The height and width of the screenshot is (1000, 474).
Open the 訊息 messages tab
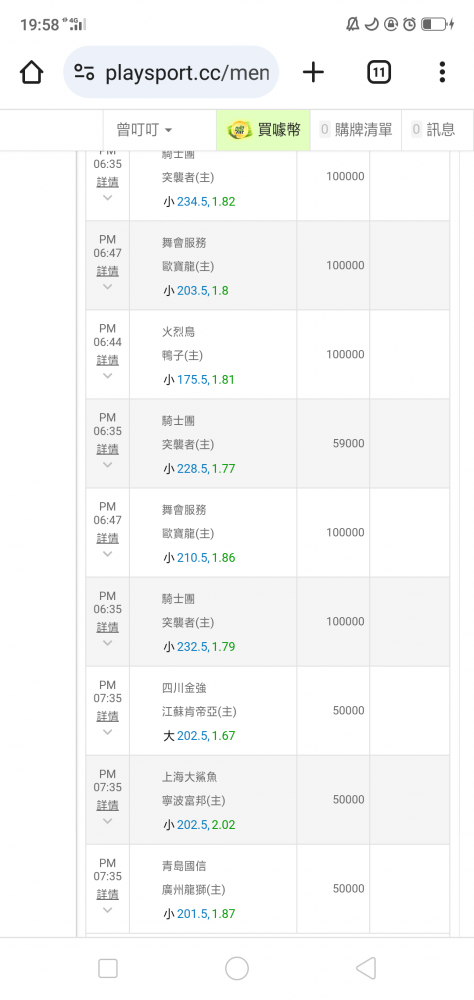point(434,130)
